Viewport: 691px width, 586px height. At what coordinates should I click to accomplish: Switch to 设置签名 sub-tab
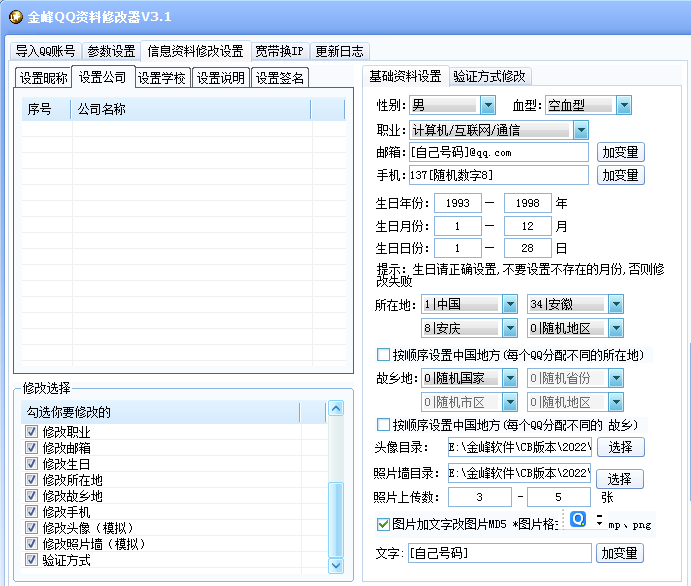tap(280, 78)
